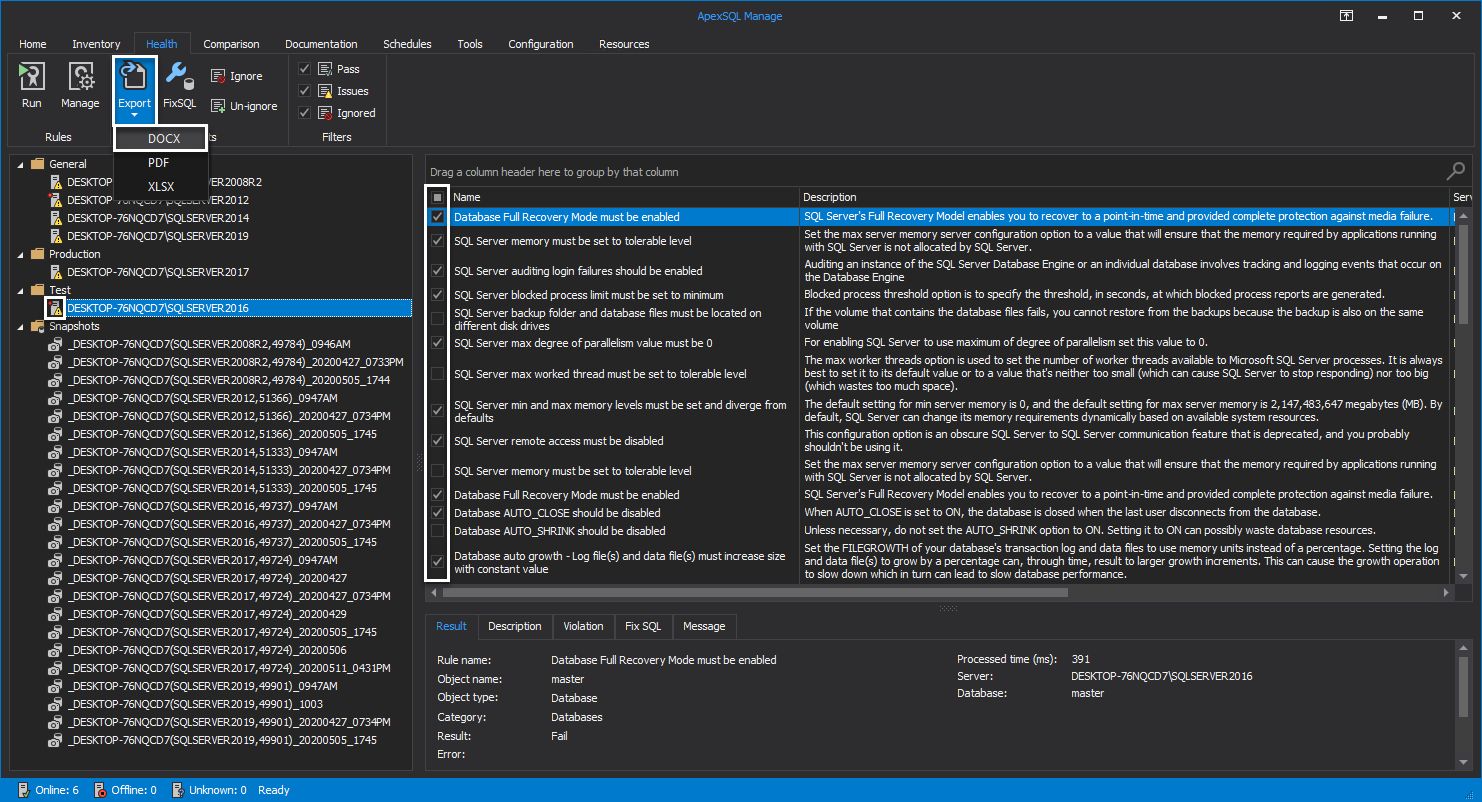Click server icon next to SQLSERVER2017
The image size is (1482, 802).
point(56,272)
